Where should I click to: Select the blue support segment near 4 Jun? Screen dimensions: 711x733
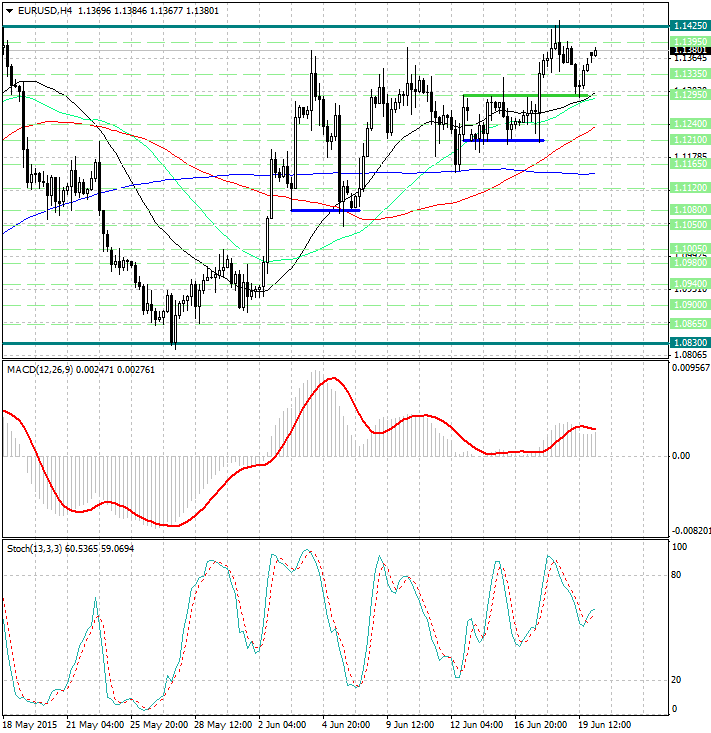tap(322, 210)
